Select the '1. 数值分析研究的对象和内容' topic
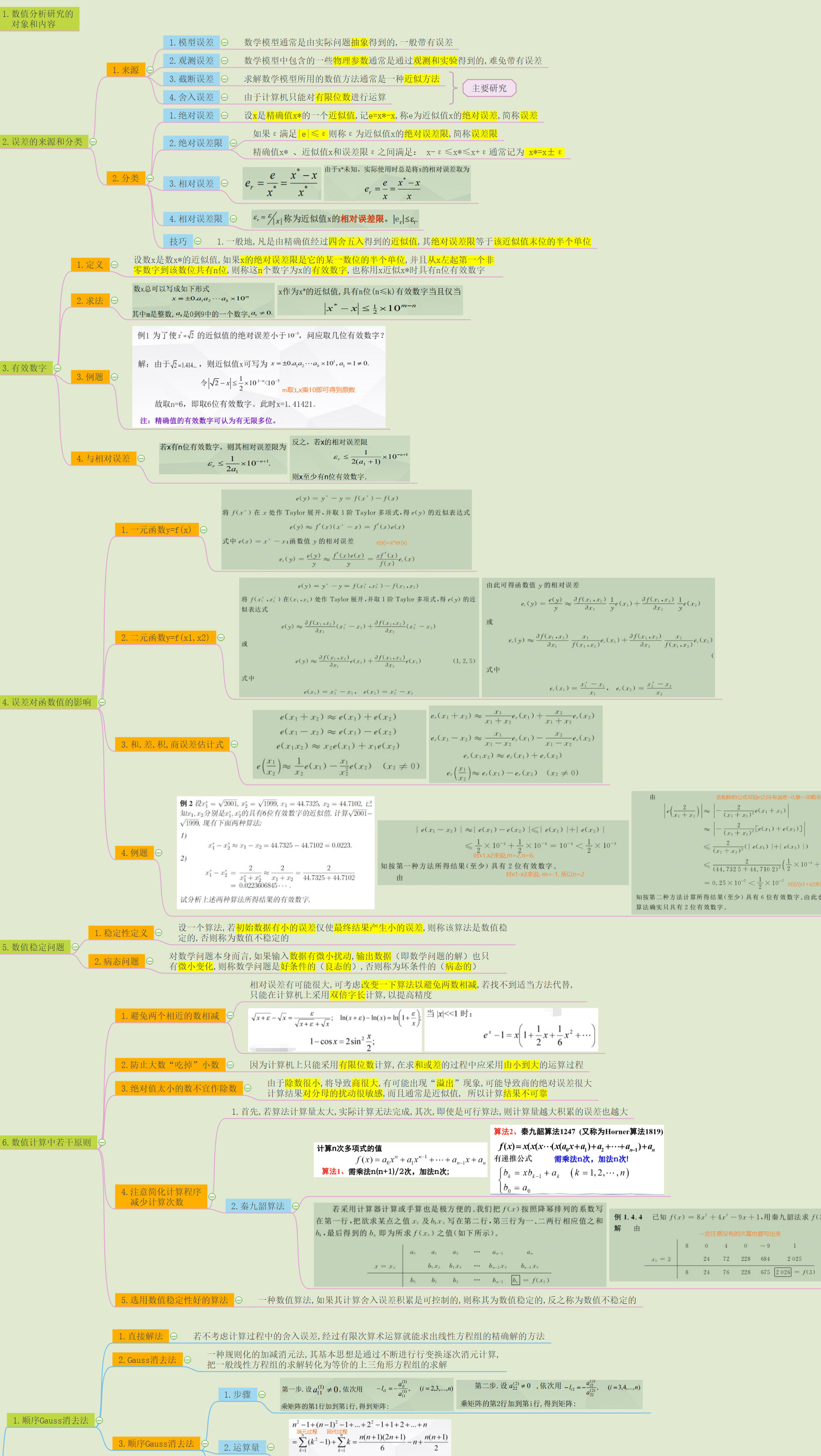The image size is (821, 1456). [40, 19]
